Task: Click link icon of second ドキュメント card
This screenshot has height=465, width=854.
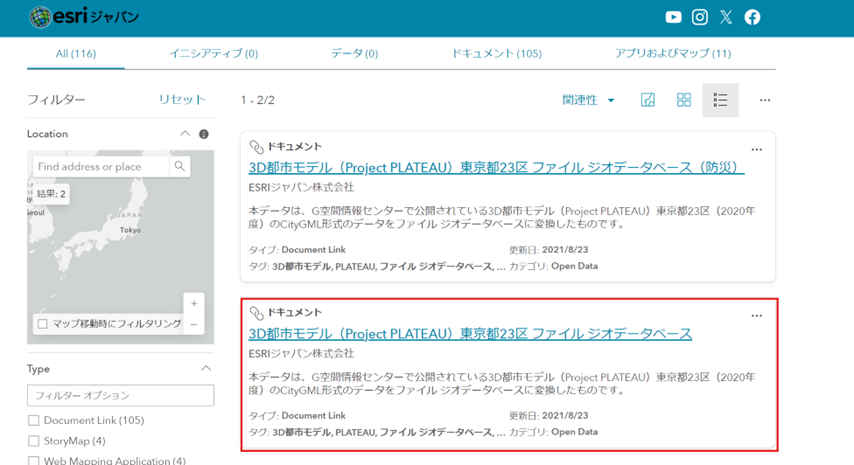Action: (256, 313)
